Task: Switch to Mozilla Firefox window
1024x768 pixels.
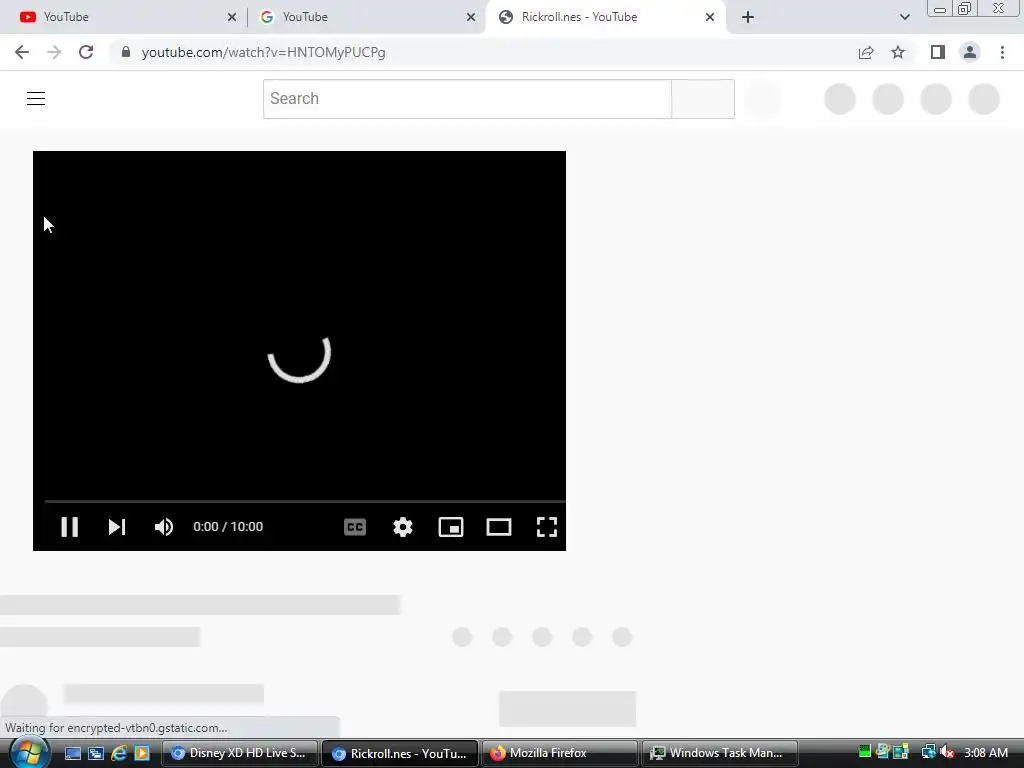Action: 560,753
